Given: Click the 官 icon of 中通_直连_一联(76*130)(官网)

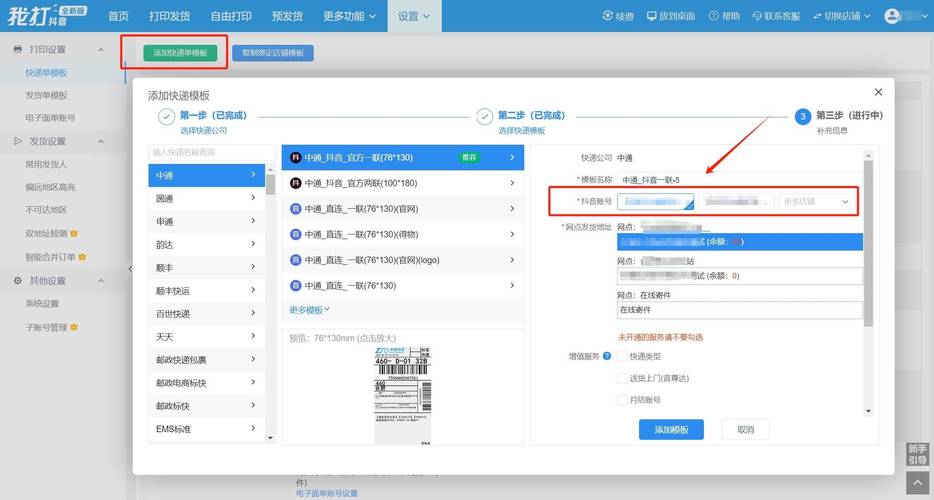Looking at the screenshot, I should tap(295, 209).
